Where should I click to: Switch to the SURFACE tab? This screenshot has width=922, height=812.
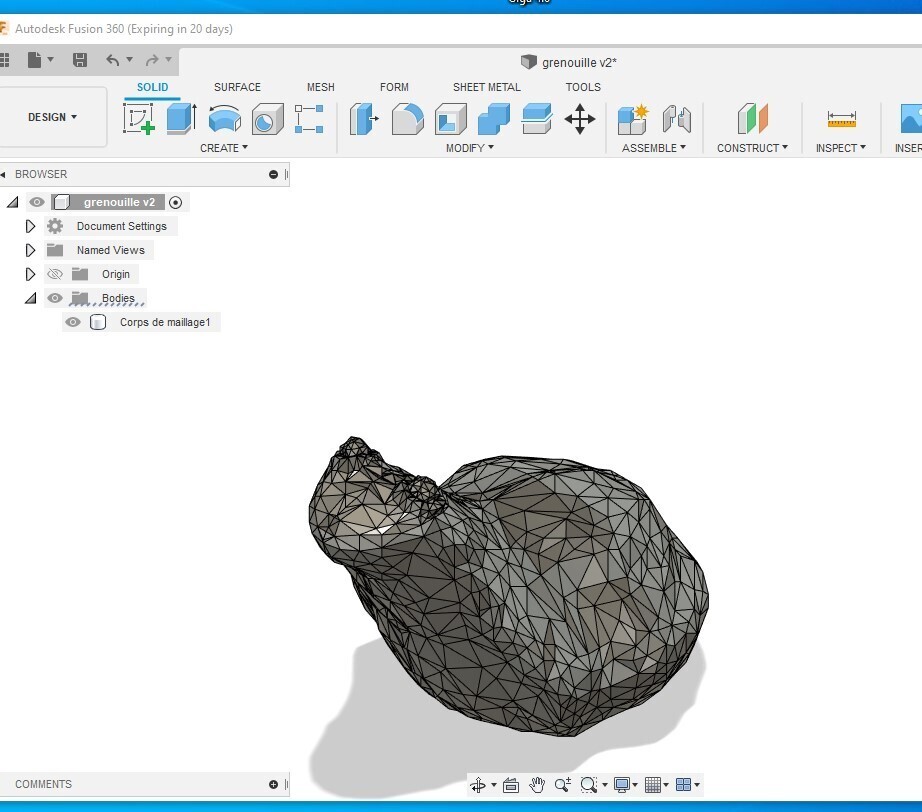(x=237, y=87)
